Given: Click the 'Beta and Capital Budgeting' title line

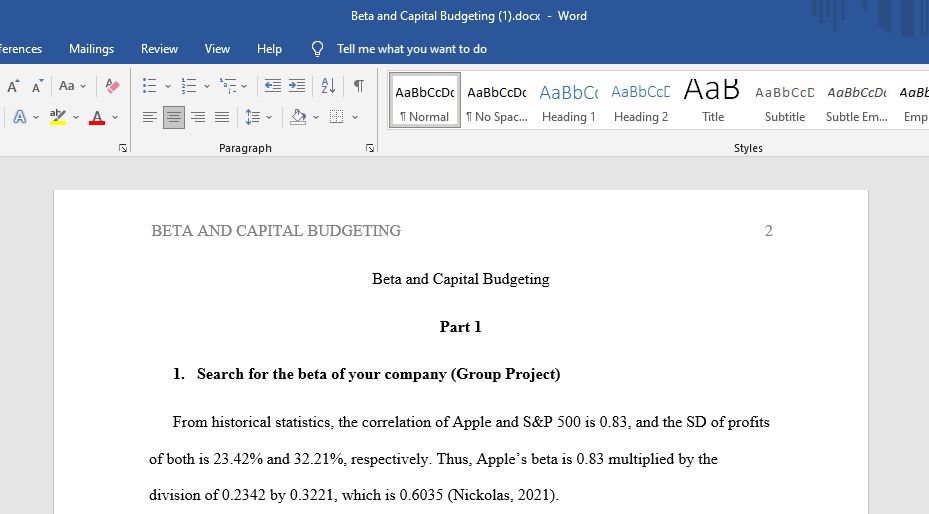Looking at the screenshot, I should [460, 279].
